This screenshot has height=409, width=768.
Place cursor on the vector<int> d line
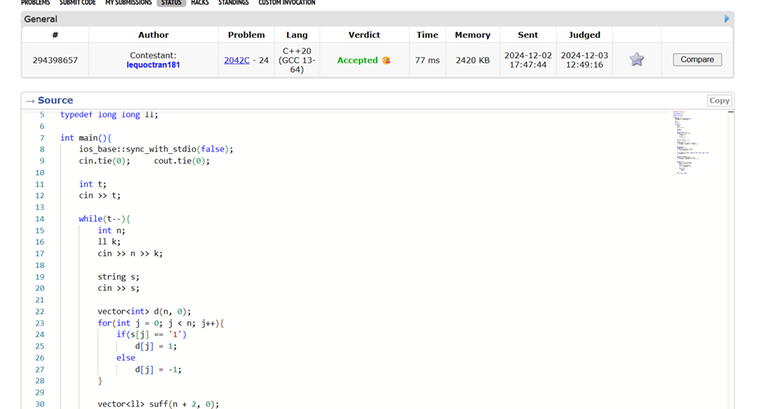pos(152,311)
